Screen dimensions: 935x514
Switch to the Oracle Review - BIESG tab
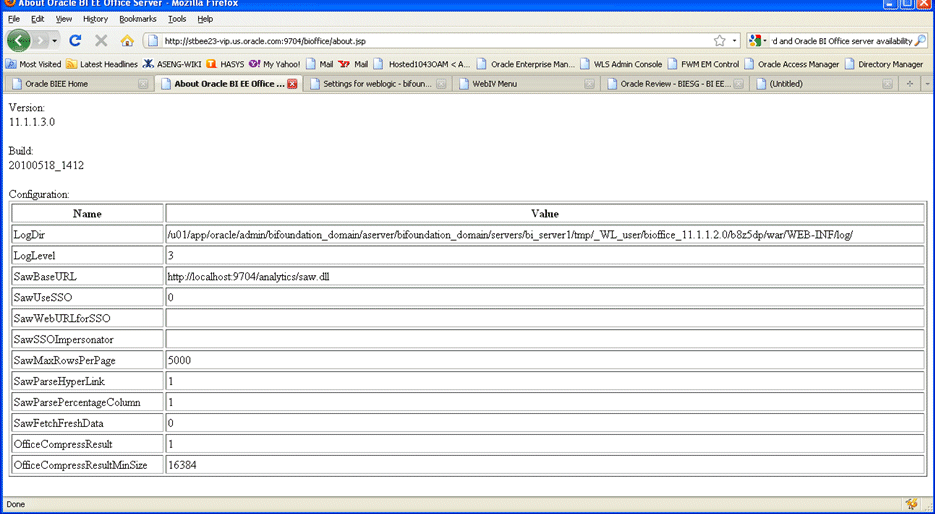(x=676, y=84)
